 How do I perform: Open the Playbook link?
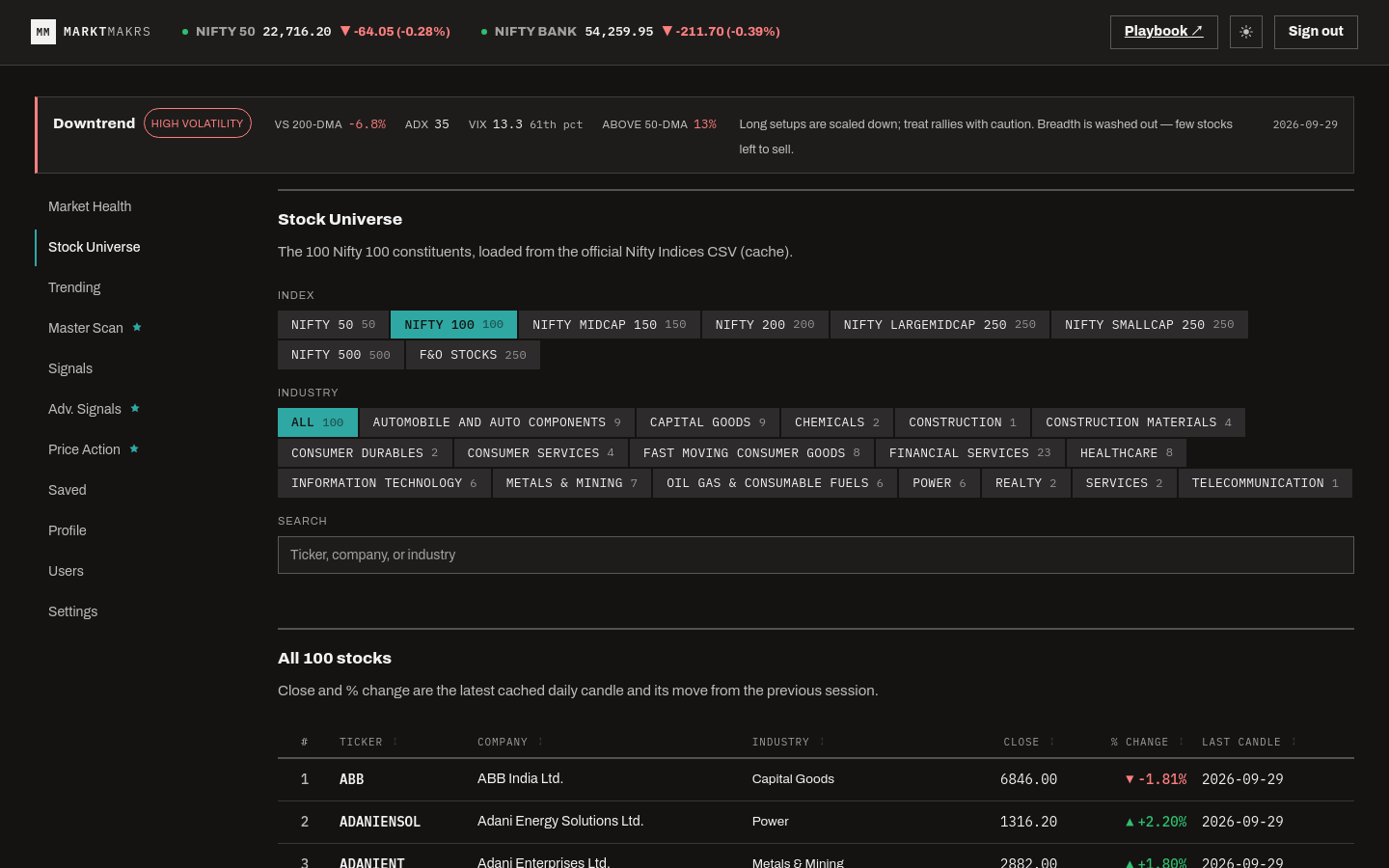(x=1163, y=32)
